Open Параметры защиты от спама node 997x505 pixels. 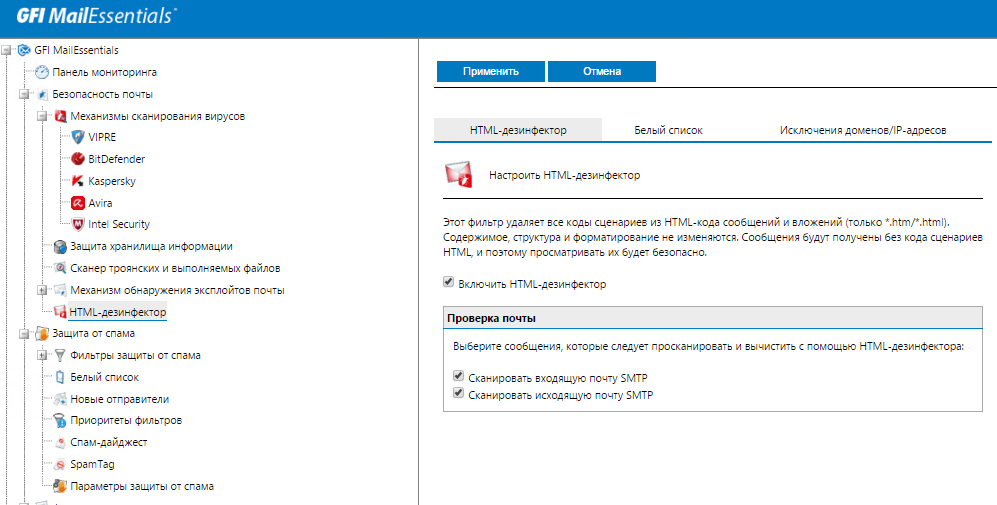142,487
